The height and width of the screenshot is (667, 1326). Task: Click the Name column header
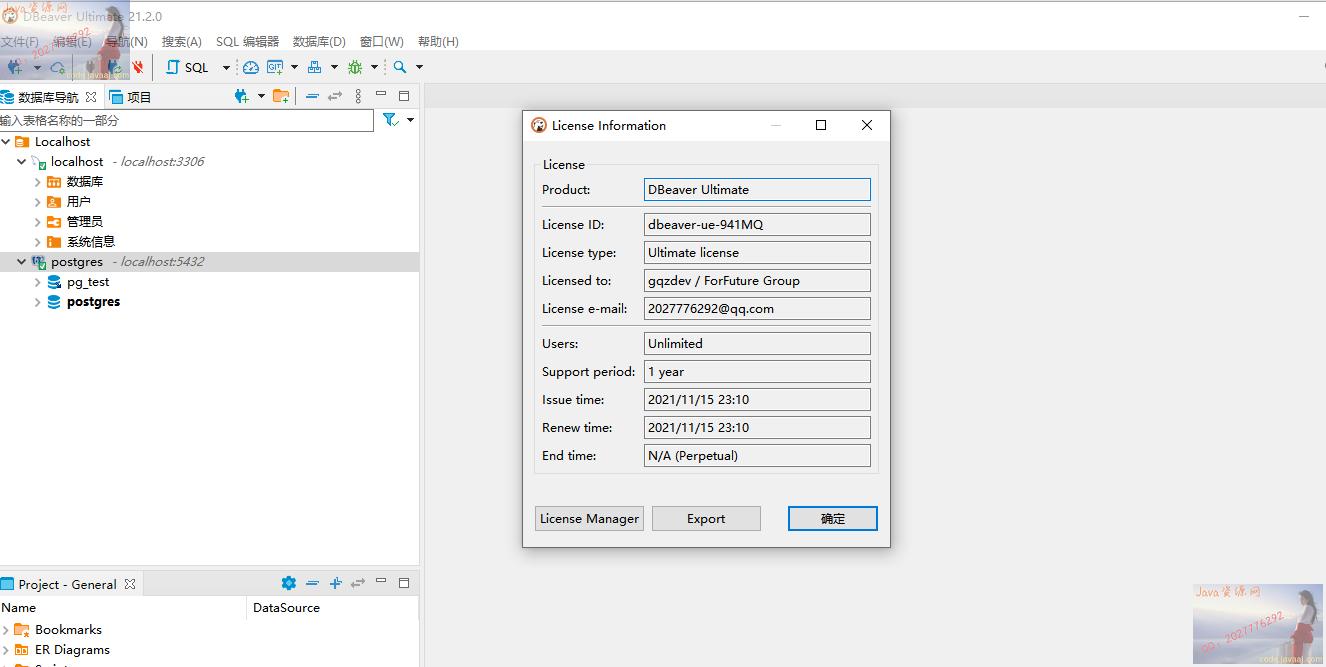pos(18,607)
